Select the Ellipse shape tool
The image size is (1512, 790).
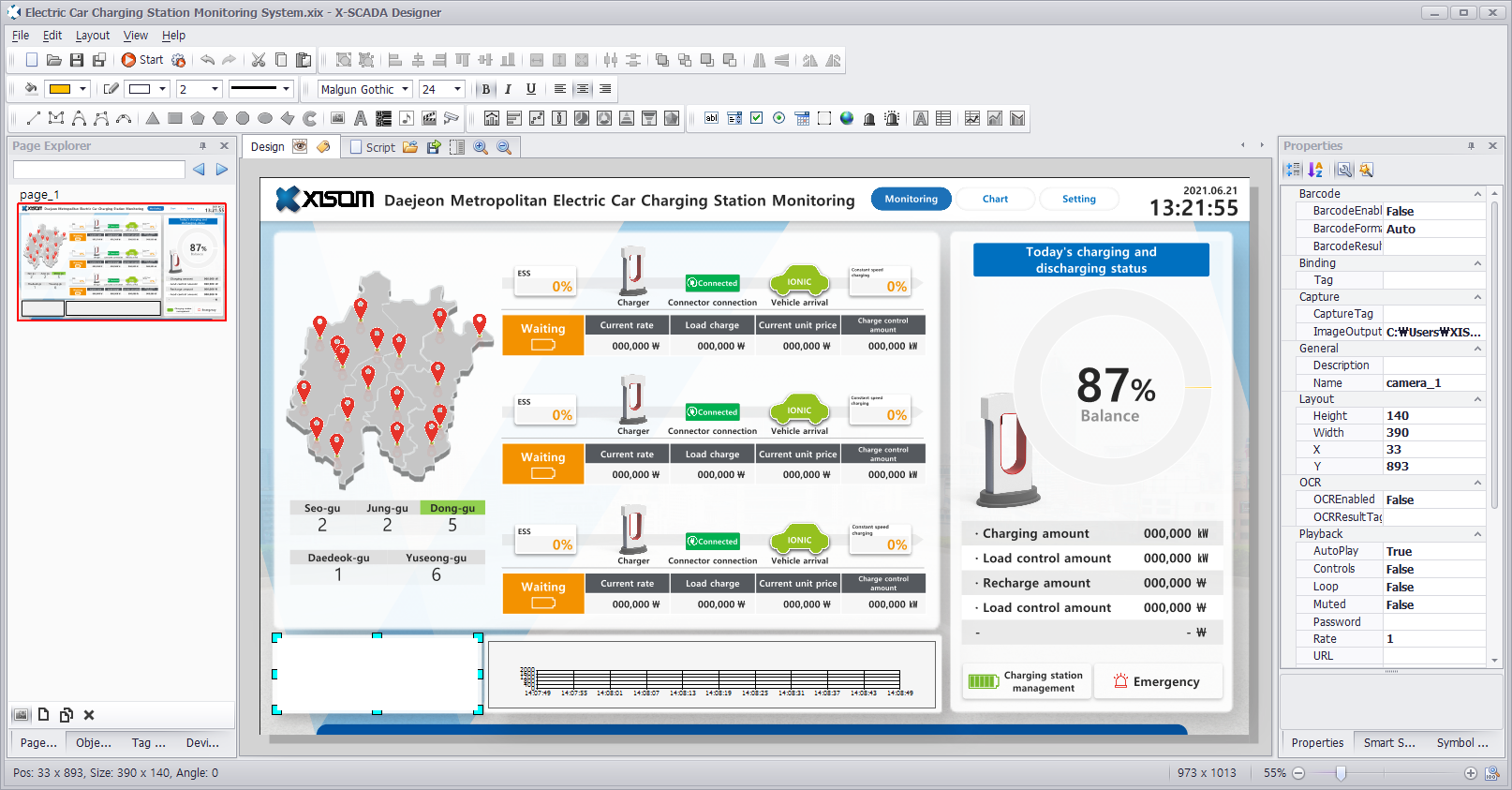265,118
